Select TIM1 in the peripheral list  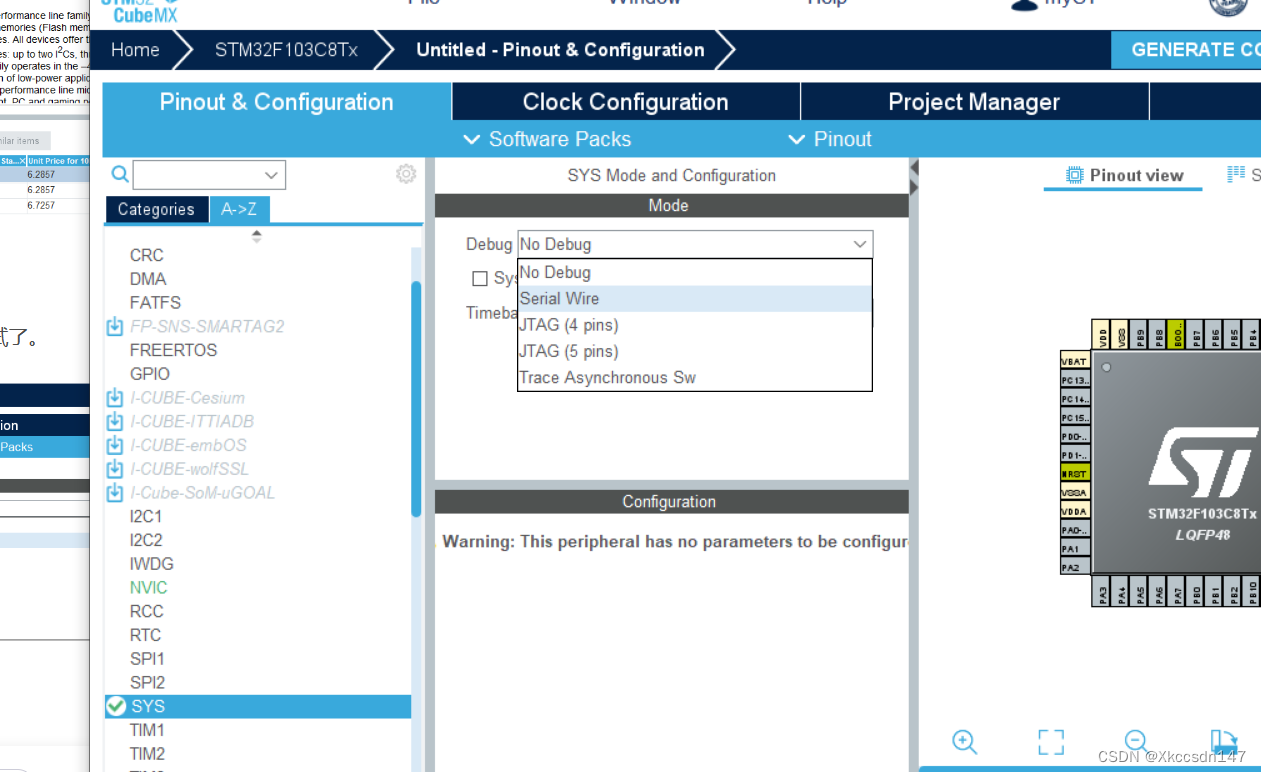tap(147, 730)
